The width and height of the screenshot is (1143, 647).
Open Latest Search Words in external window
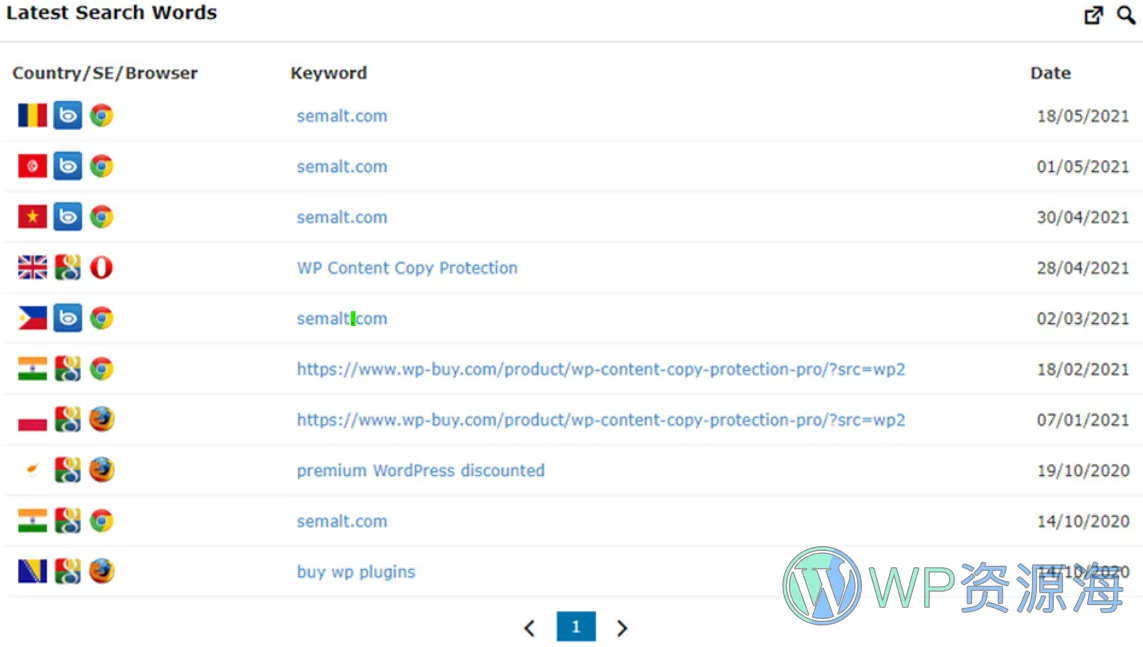click(1093, 15)
